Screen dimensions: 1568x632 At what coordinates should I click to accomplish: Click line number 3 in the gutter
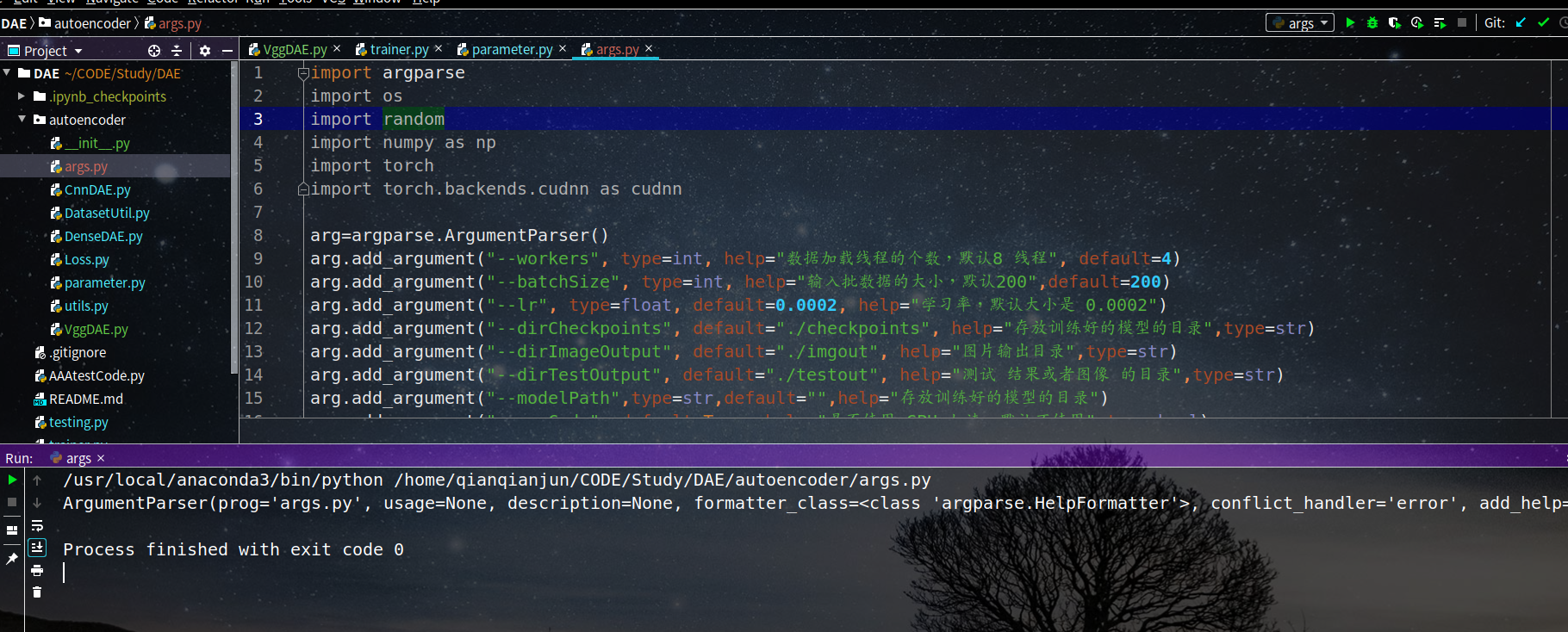point(258,119)
